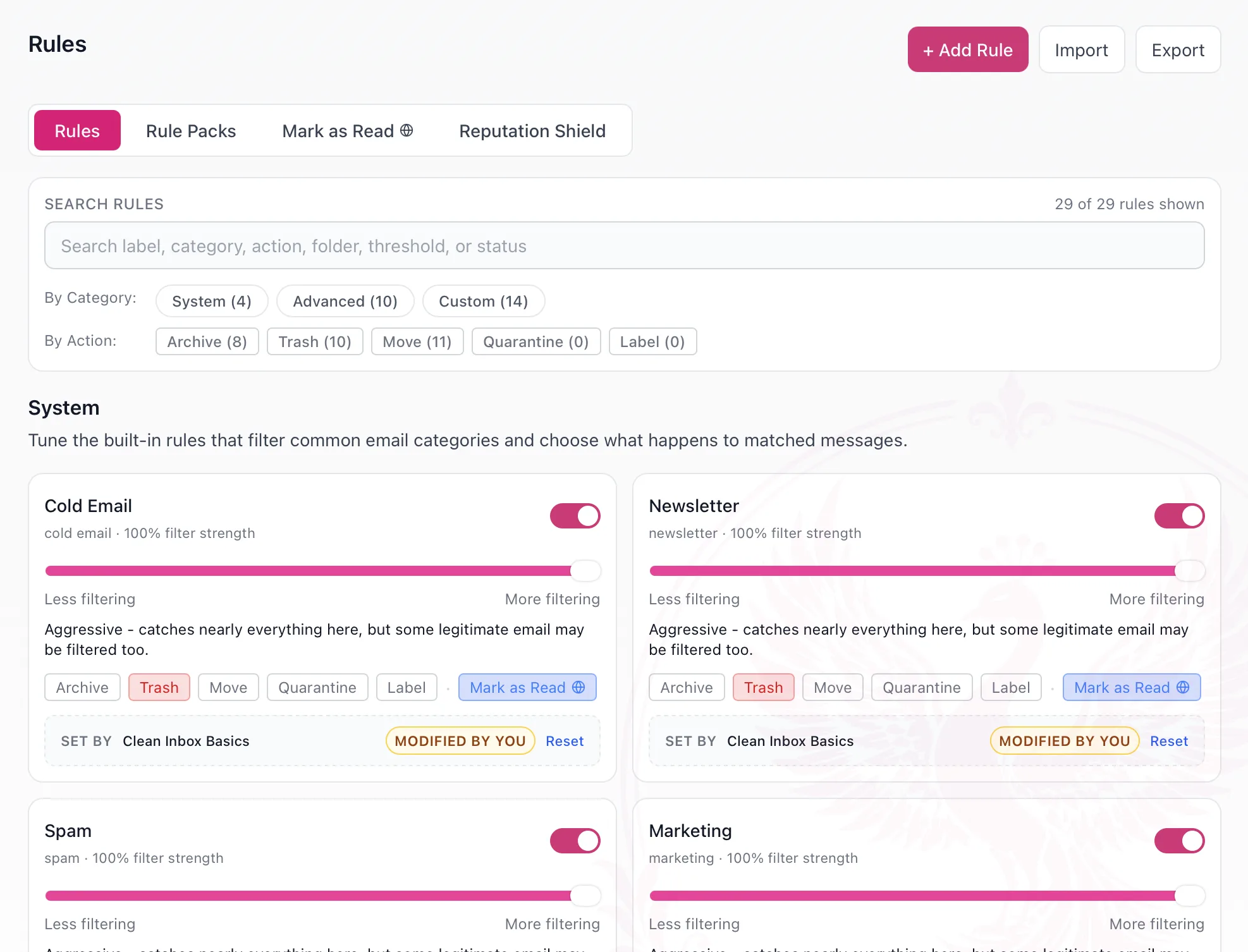Image resolution: width=1248 pixels, height=952 pixels.
Task: Export the rules list
Action: tap(1178, 49)
